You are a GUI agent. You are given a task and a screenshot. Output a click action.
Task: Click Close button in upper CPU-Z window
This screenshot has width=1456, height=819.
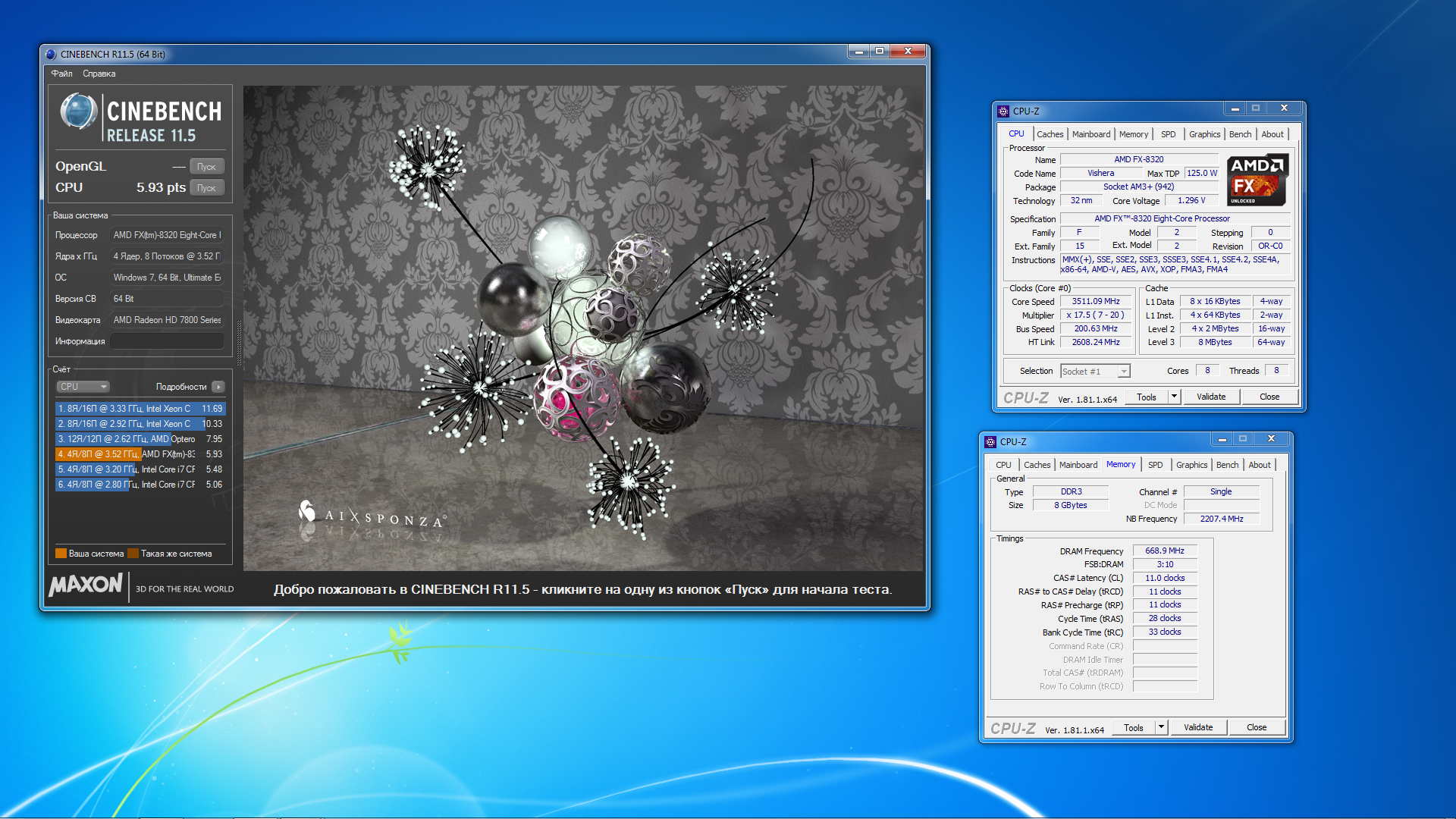pyautogui.click(x=1269, y=397)
